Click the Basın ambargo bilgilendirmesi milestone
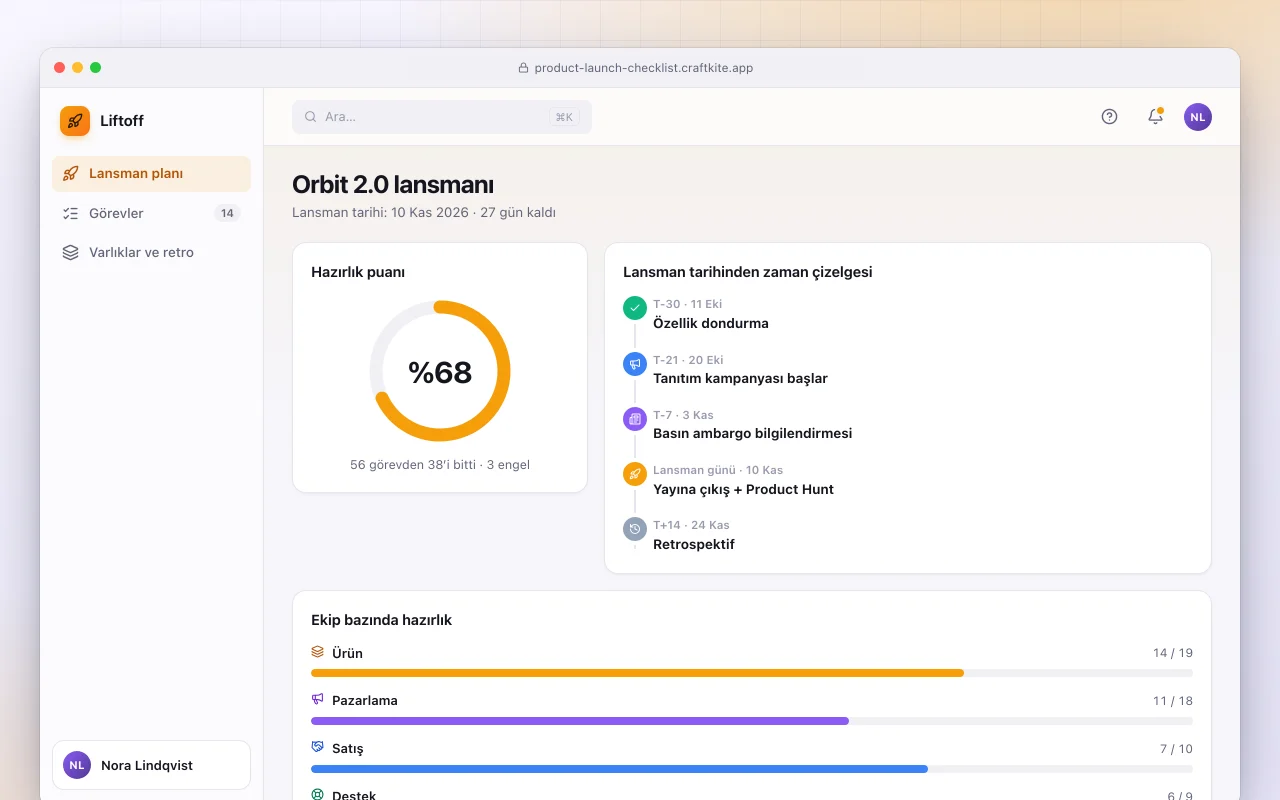The width and height of the screenshot is (1280, 800). 752,433
